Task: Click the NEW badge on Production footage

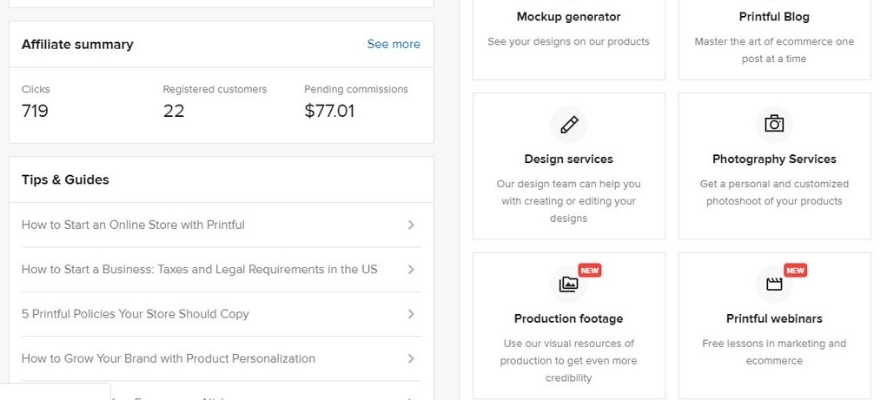Action: [x=589, y=270]
